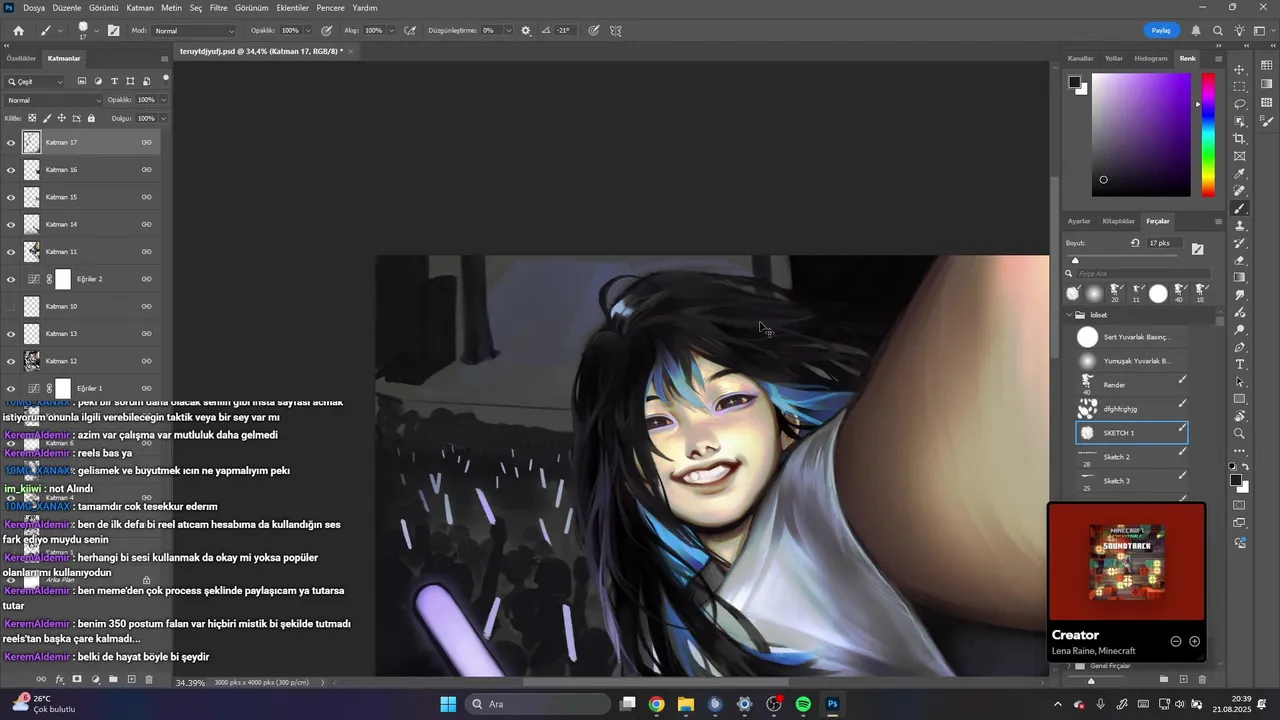This screenshot has height=720, width=1280.
Task: Hide layer Katman 14
Action: pos(11,225)
